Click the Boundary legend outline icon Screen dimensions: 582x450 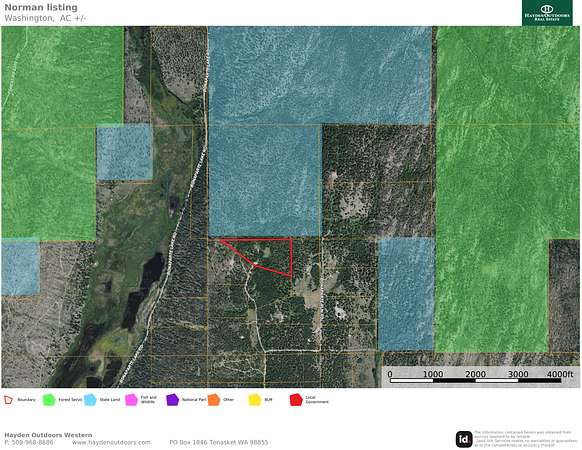[x=8, y=400]
